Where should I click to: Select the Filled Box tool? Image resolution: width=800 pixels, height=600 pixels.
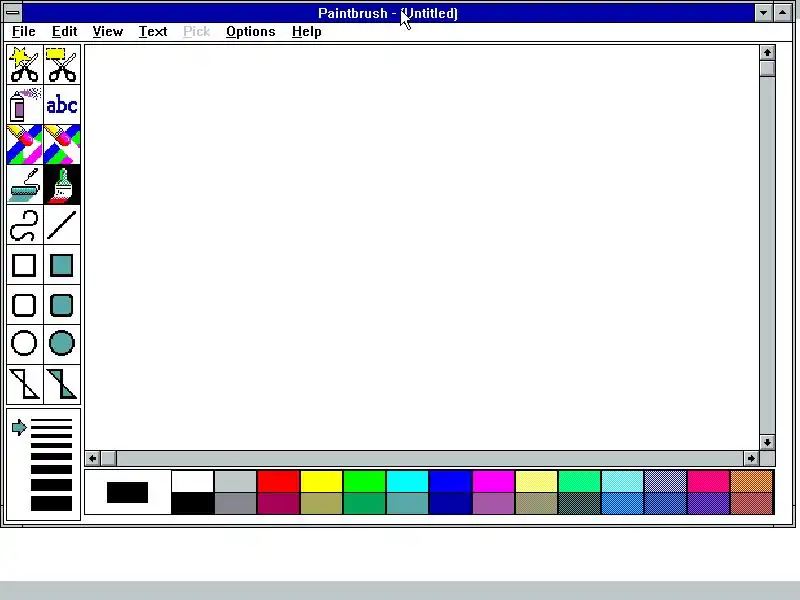62,265
